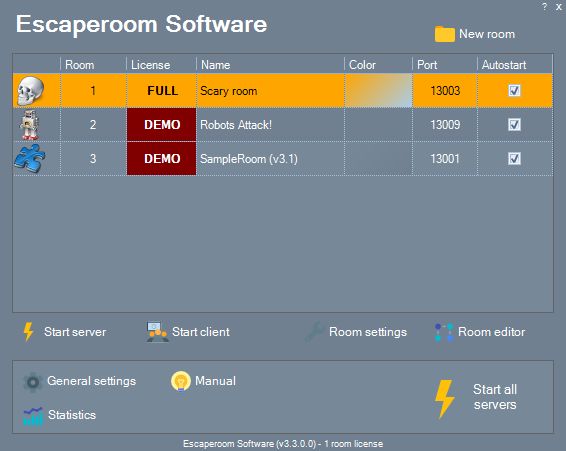Click the New room folder icon

[x=444, y=34]
